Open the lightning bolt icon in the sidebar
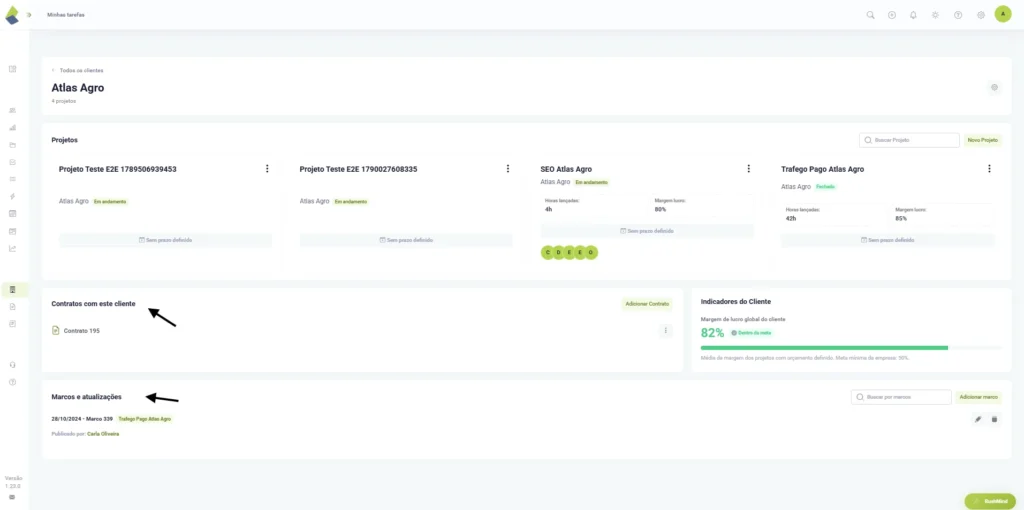Screen dimensions: 1024x510 [12, 196]
